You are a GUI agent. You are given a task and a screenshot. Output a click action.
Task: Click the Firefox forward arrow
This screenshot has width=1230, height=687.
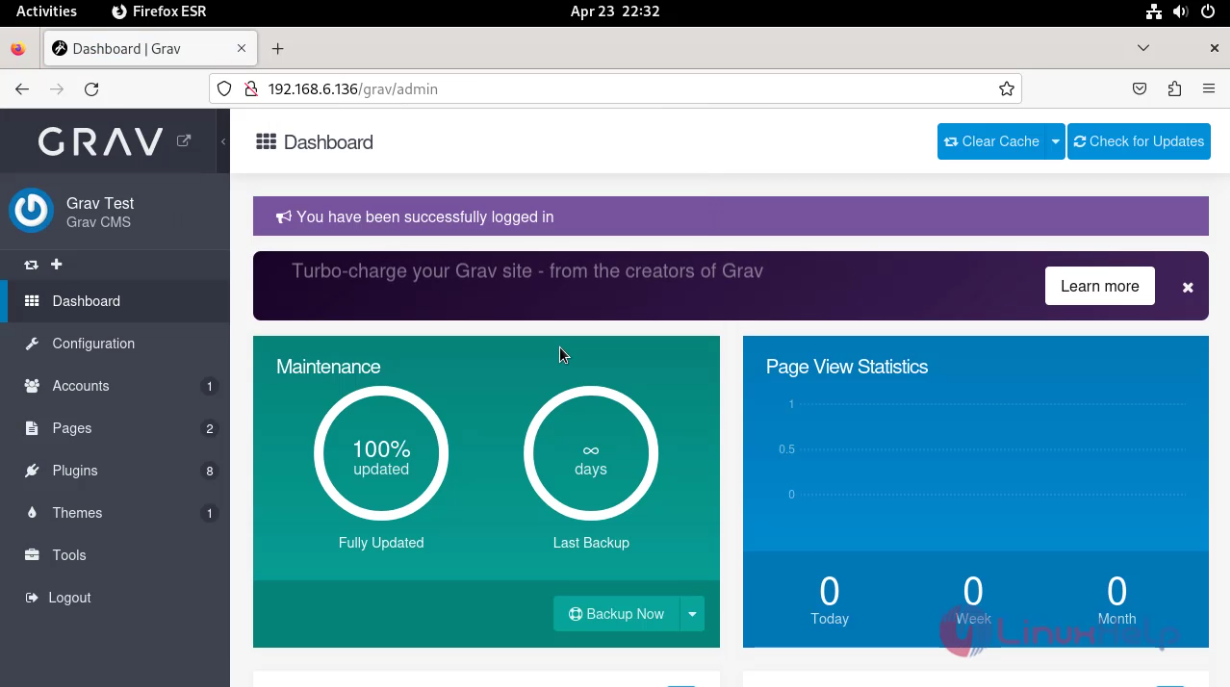coord(57,89)
